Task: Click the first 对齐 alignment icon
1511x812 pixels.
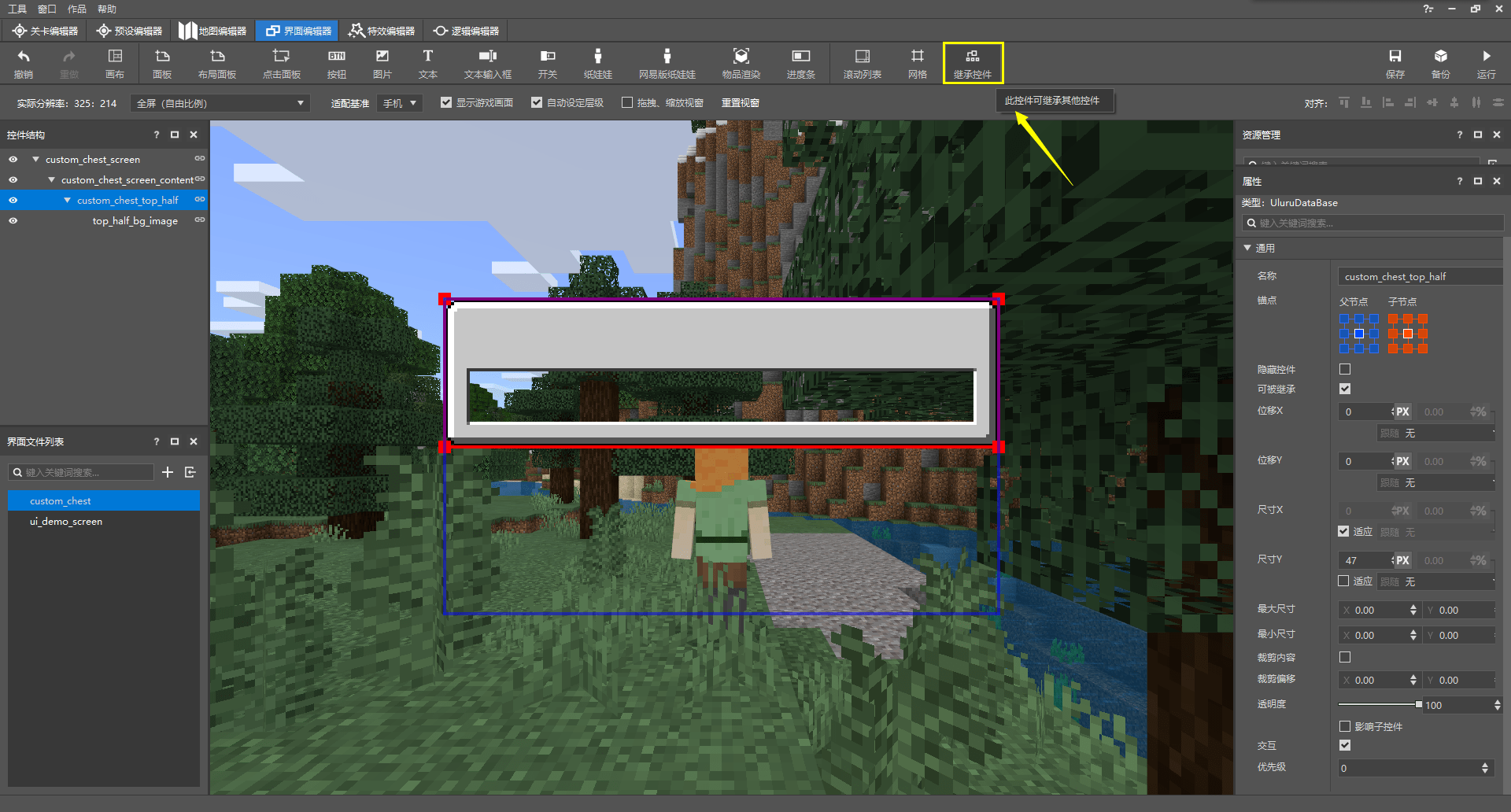Action: click(x=1344, y=103)
